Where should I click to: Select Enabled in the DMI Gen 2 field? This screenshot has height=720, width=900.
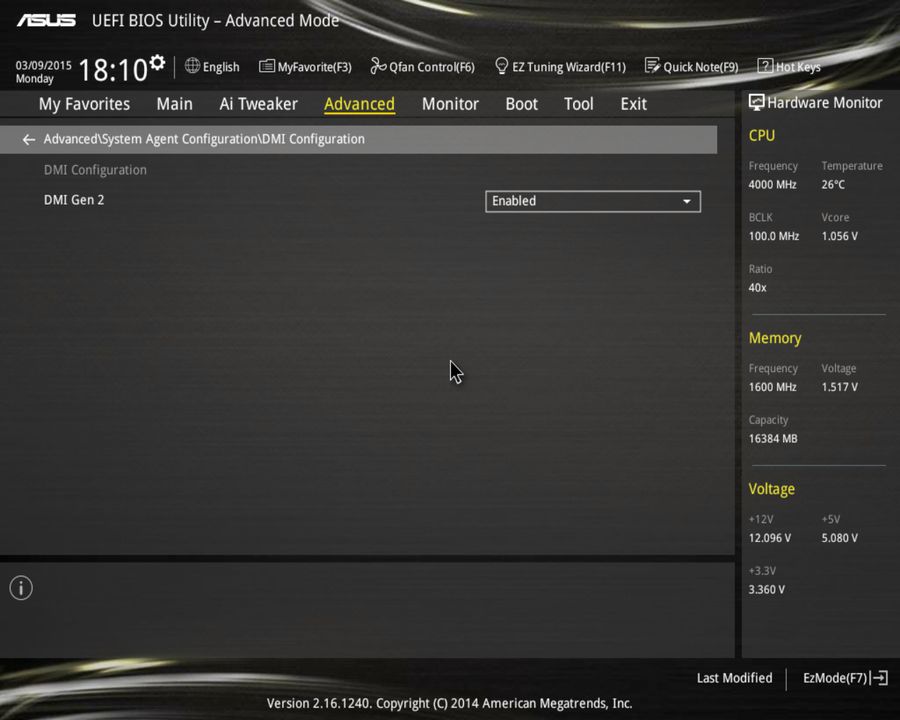tap(592, 201)
